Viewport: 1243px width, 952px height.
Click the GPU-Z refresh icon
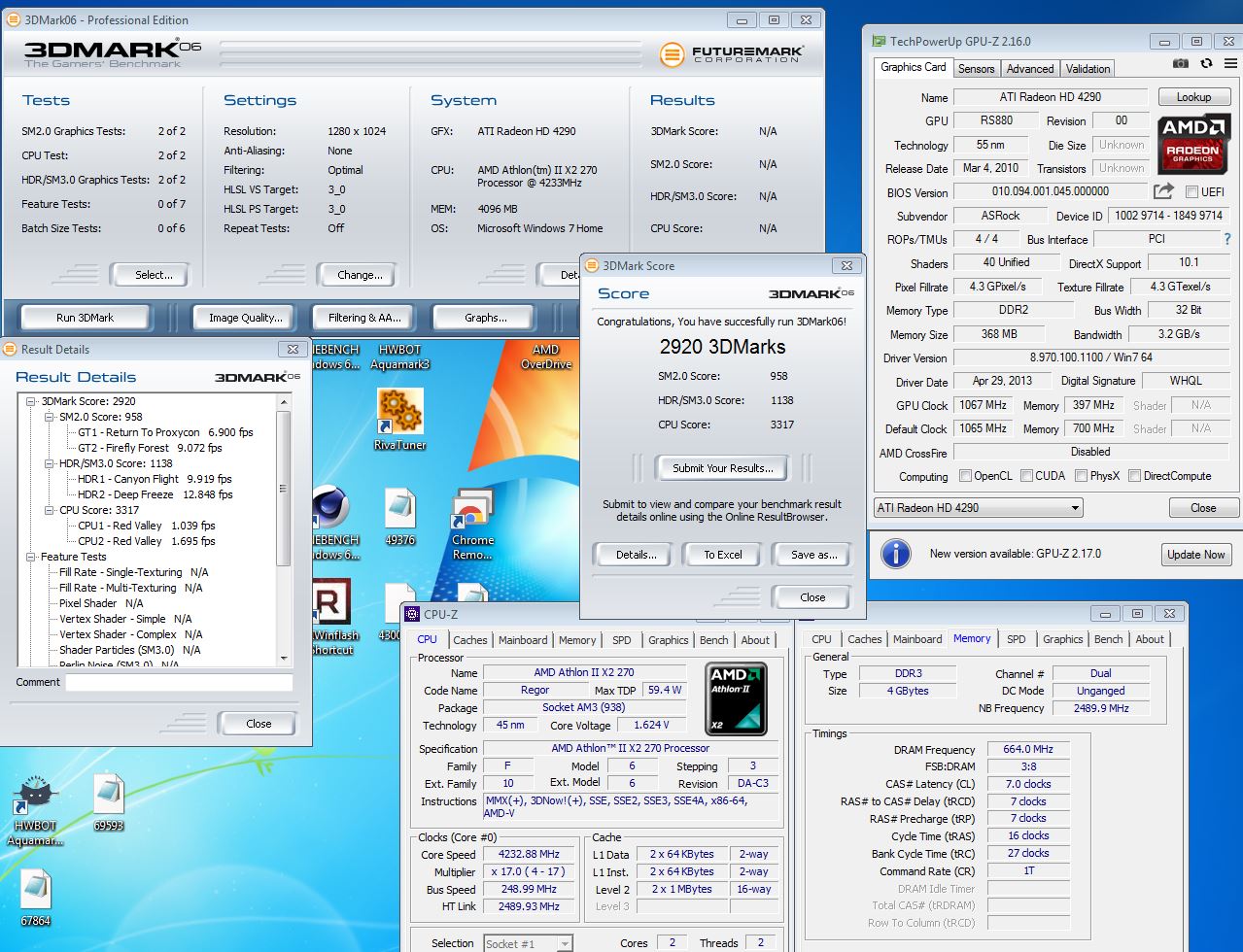coord(1206,64)
